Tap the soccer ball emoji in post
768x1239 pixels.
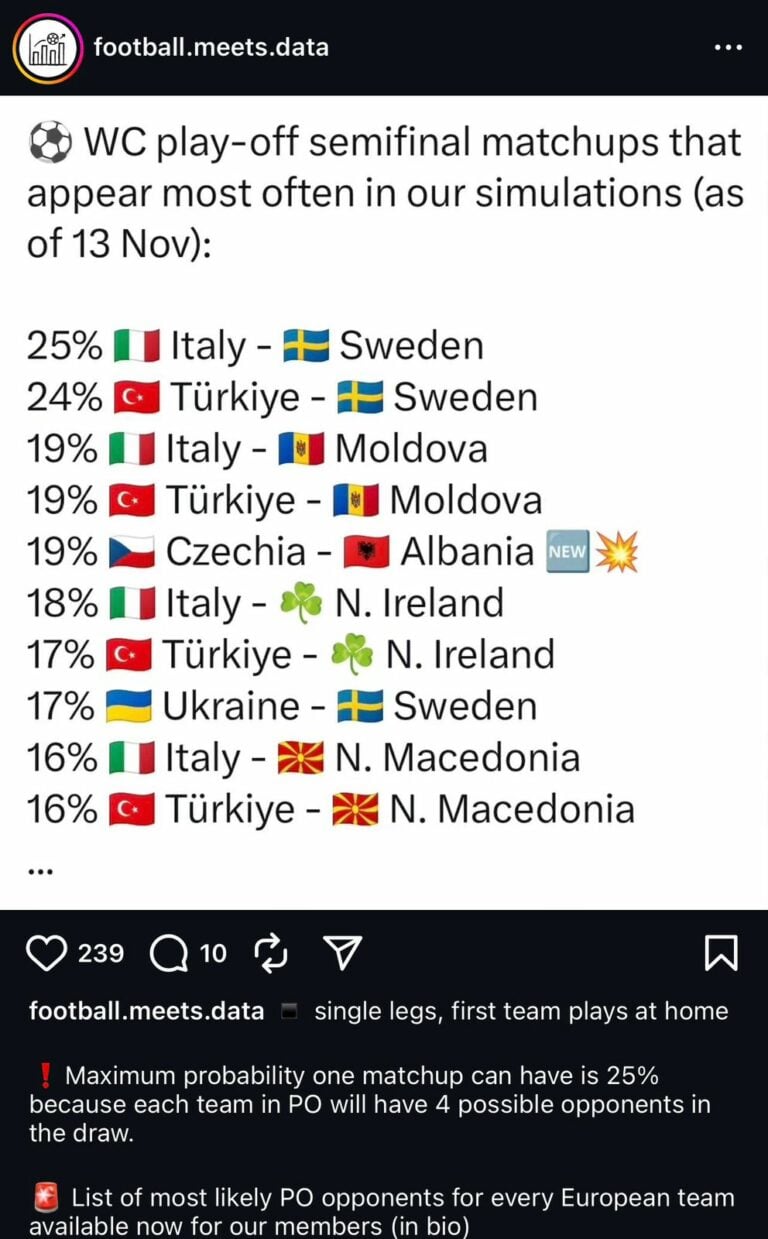click(x=51, y=145)
